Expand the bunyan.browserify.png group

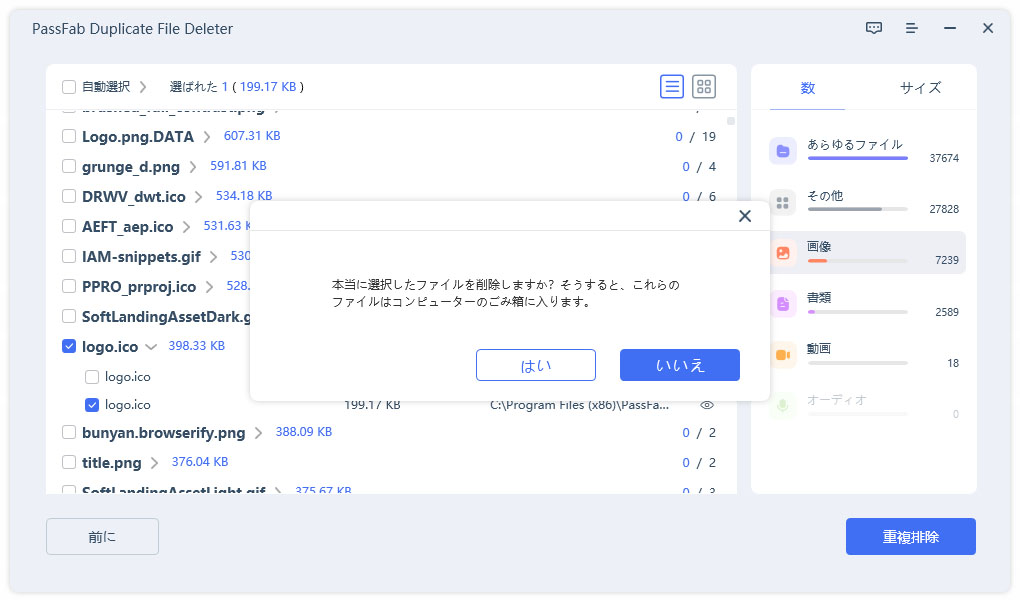(x=258, y=433)
